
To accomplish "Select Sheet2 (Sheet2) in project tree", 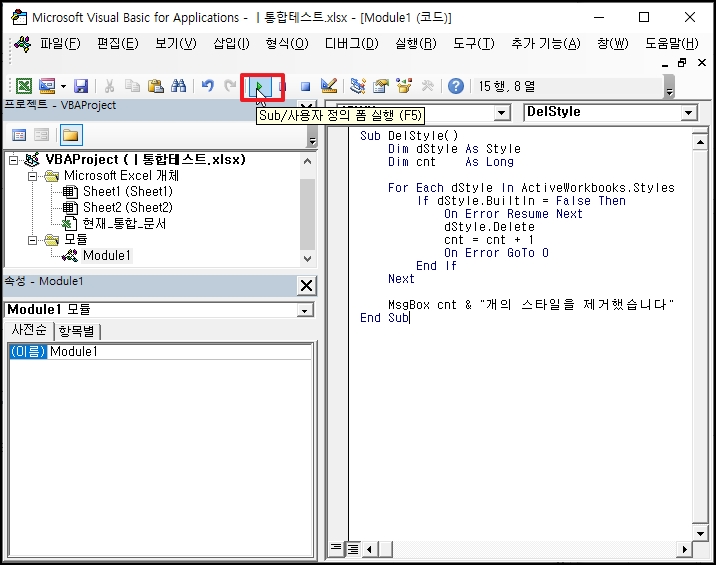I will point(128,207).
